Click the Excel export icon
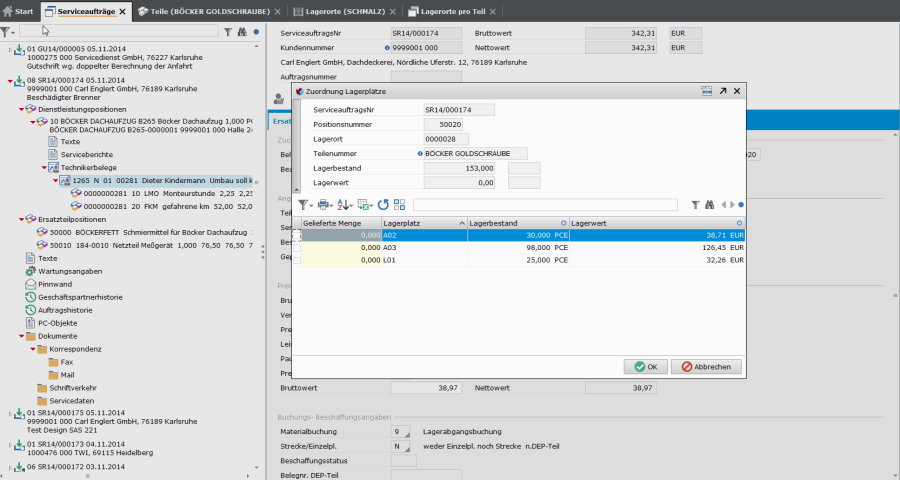 pyautogui.click(x=364, y=204)
